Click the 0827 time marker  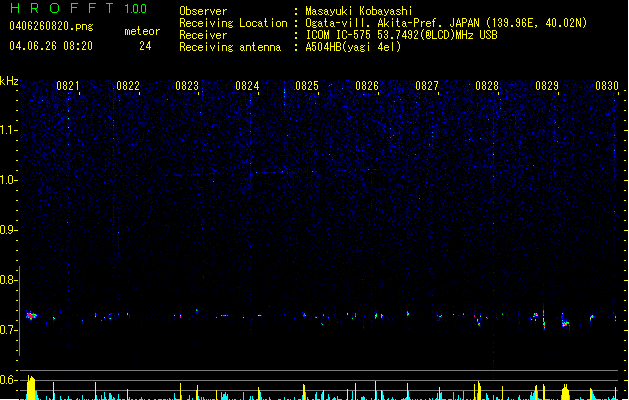click(x=427, y=86)
